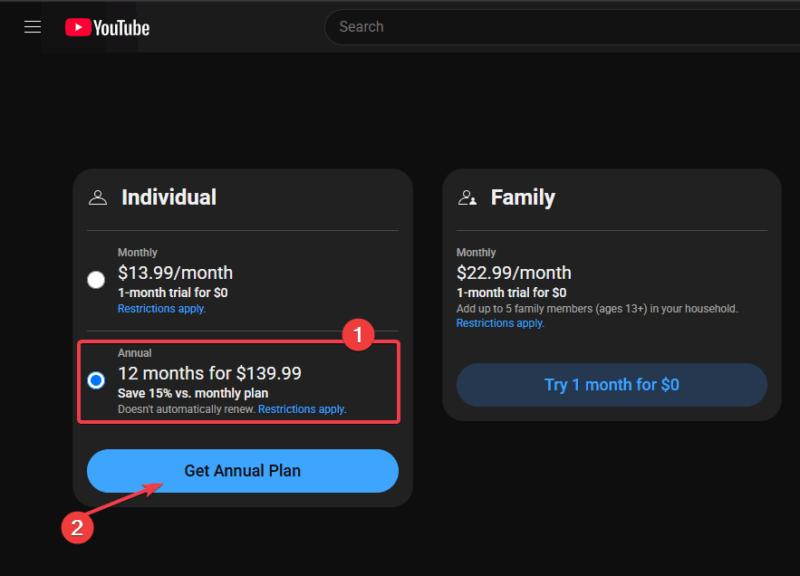Viewport: 800px width, 576px height.
Task: Select the Annual plan radio button
Action: tap(96, 380)
